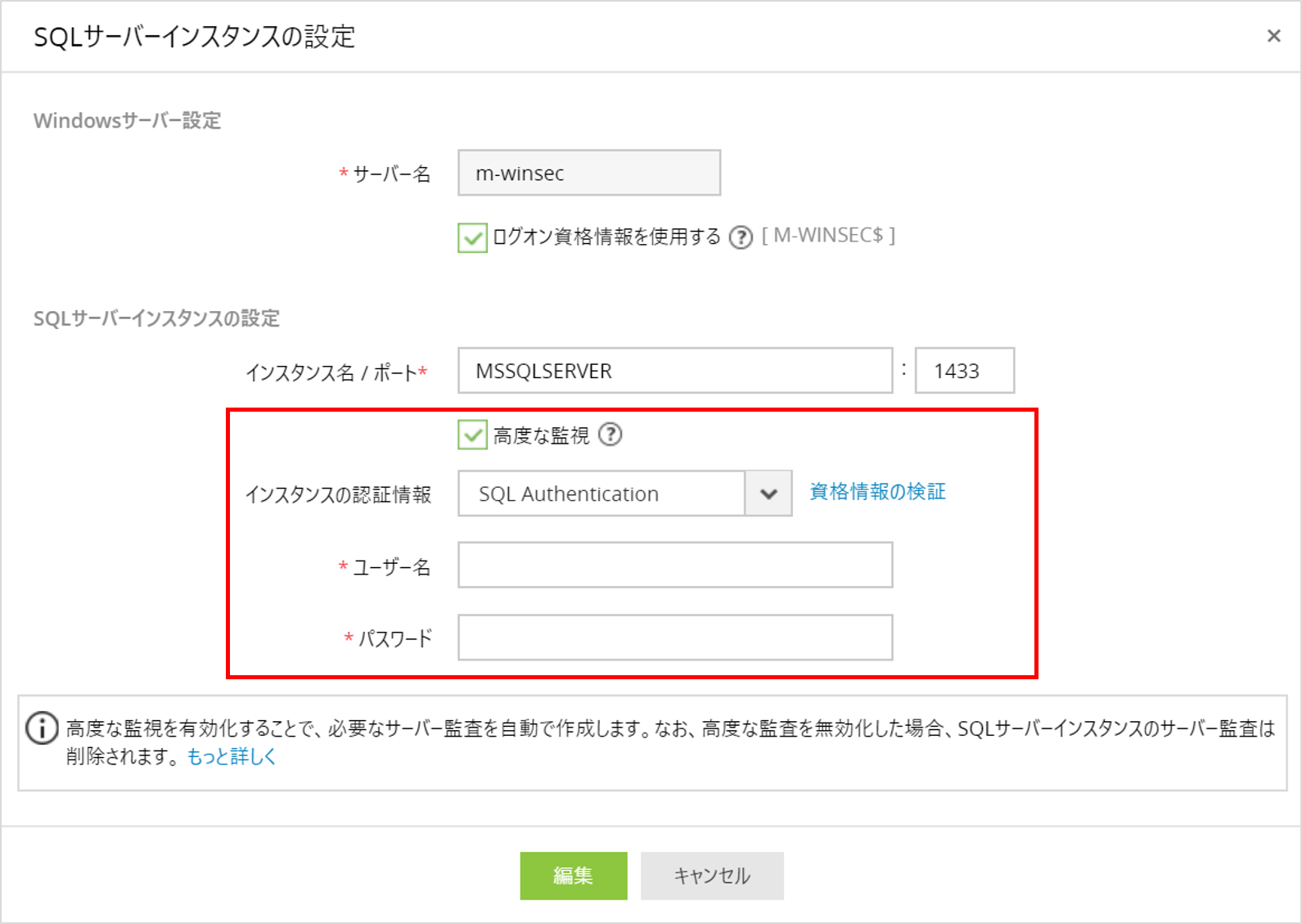This screenshot has height=924, width=1302.
Task: Click help icon next to 高度な監視
Action: pyautogui.click(x=610, y=435)
